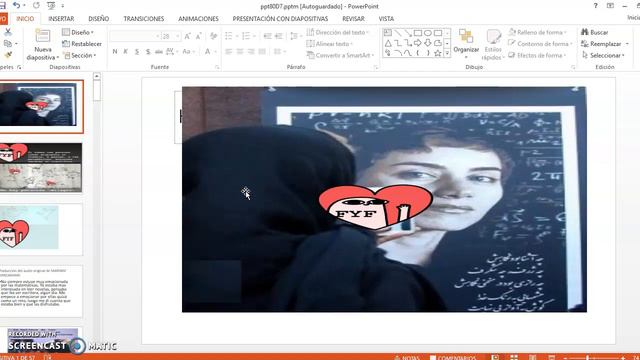Toggle align text right

tap(251, 51)
